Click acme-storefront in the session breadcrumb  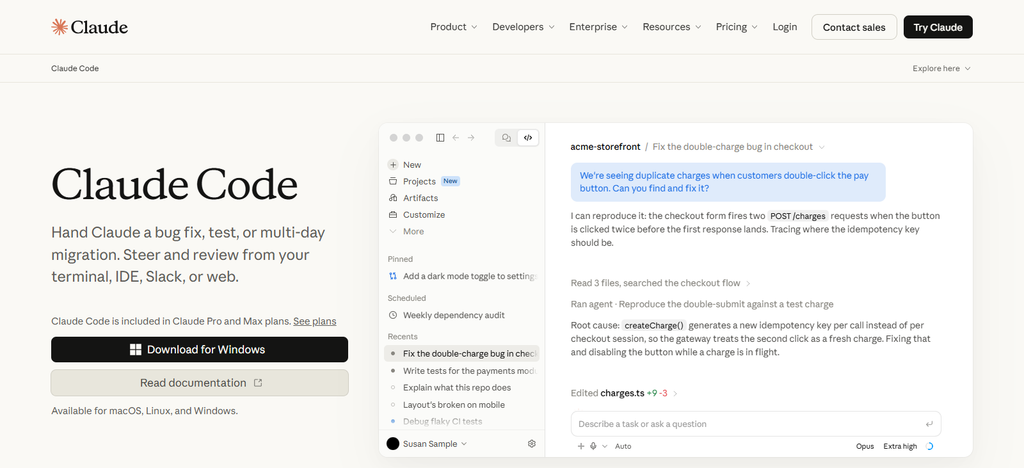(x=605, y=147)
